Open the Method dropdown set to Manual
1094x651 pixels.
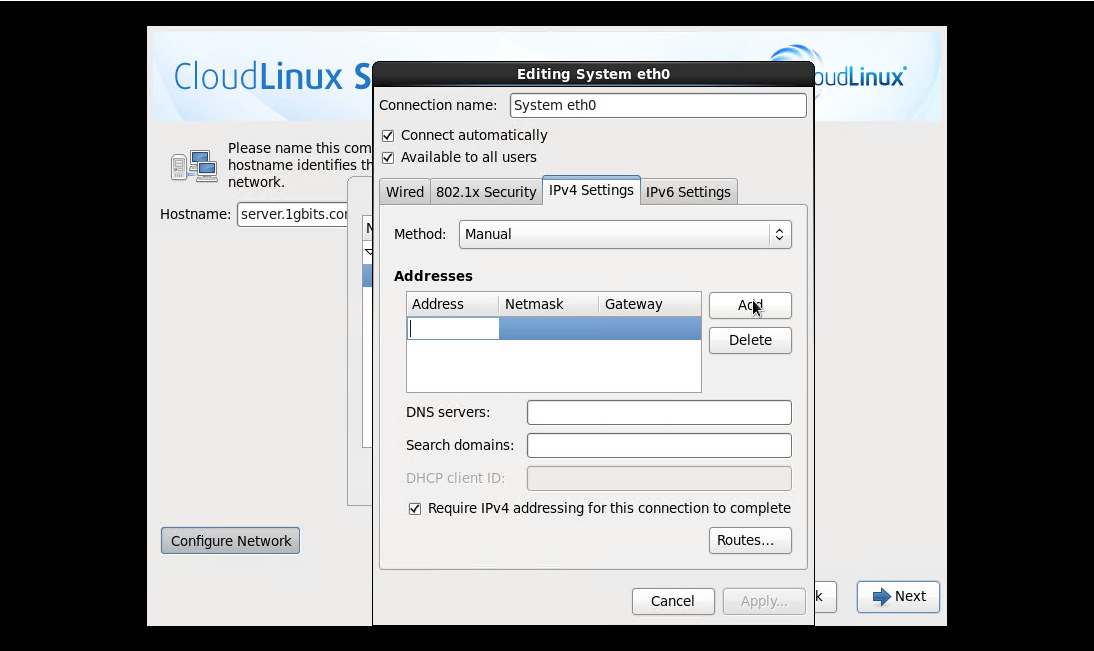[625, 234]
